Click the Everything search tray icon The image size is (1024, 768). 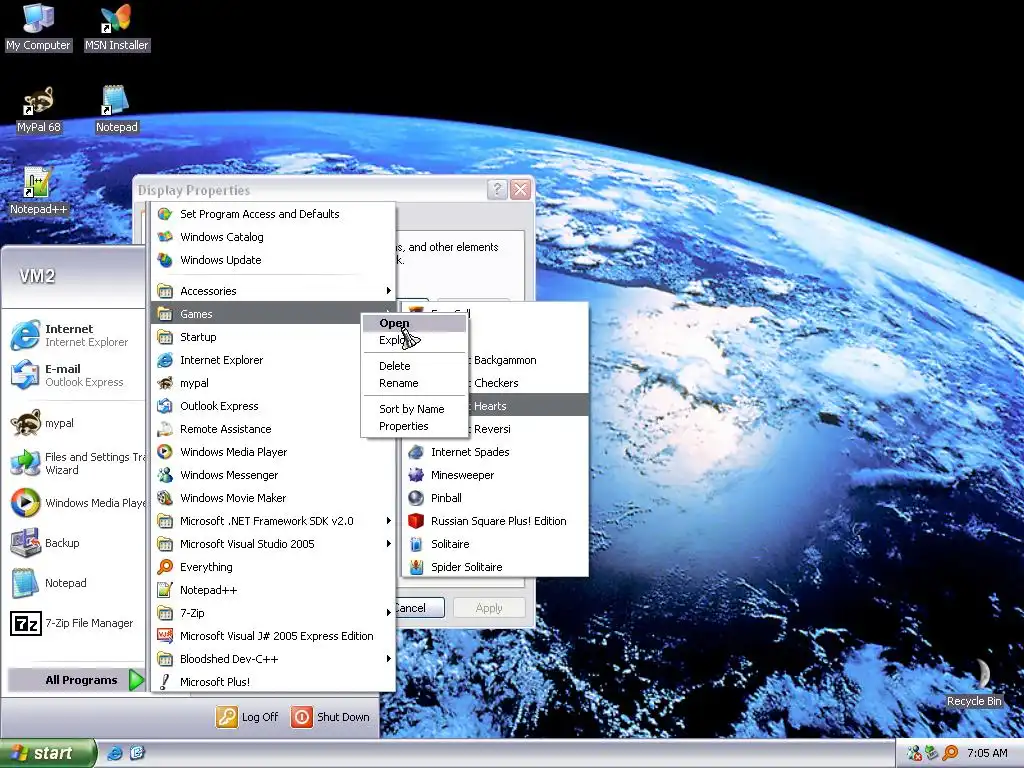click(x=951, y=753)
